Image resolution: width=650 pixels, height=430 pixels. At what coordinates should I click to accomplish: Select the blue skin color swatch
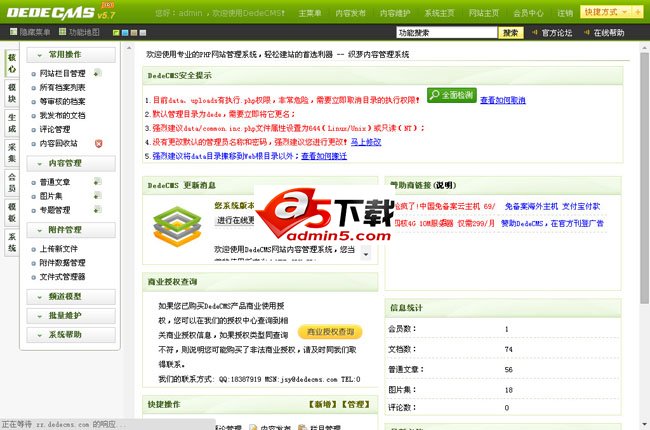pyautogui.click(x=125, y=33)
